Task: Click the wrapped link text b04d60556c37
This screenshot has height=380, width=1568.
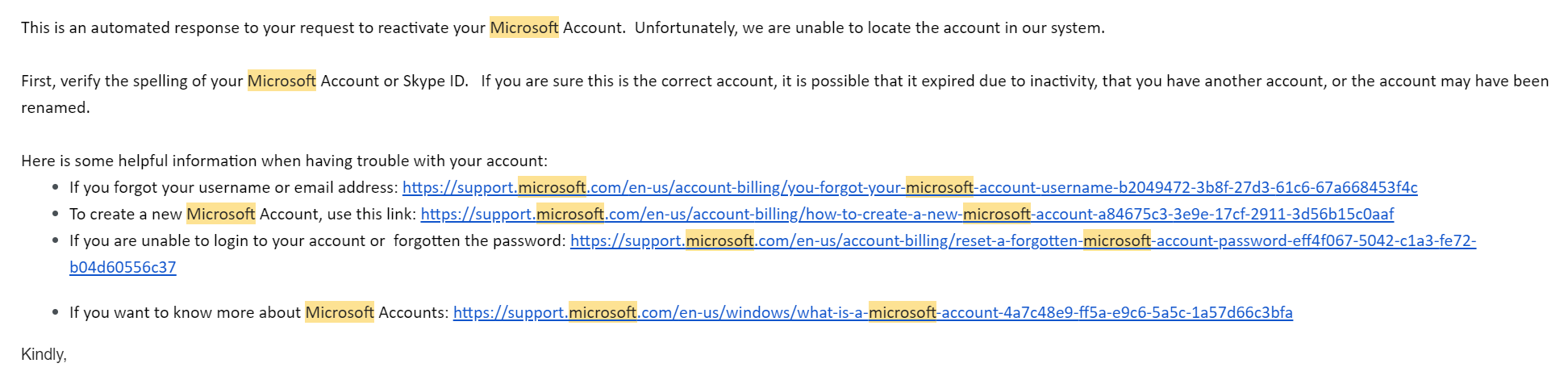Action: point(123,267)
